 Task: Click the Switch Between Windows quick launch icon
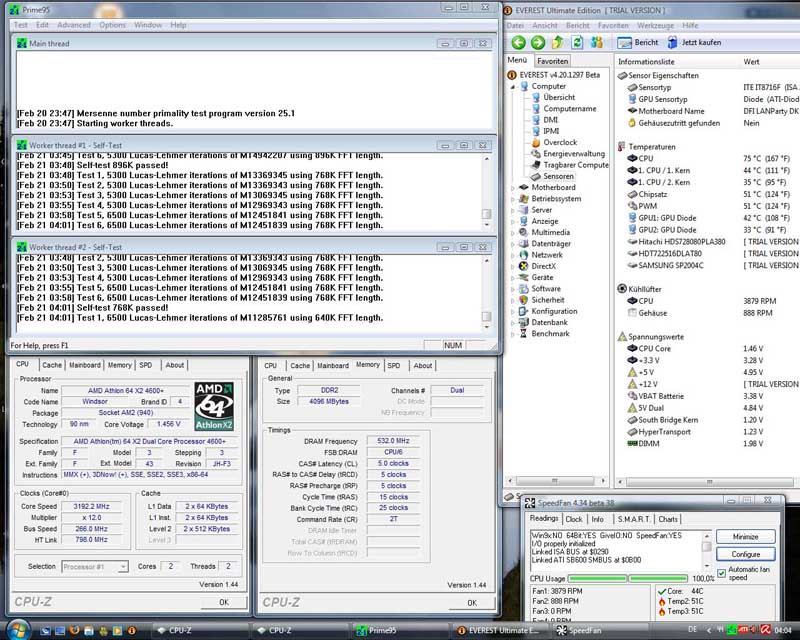pos(60,631)
